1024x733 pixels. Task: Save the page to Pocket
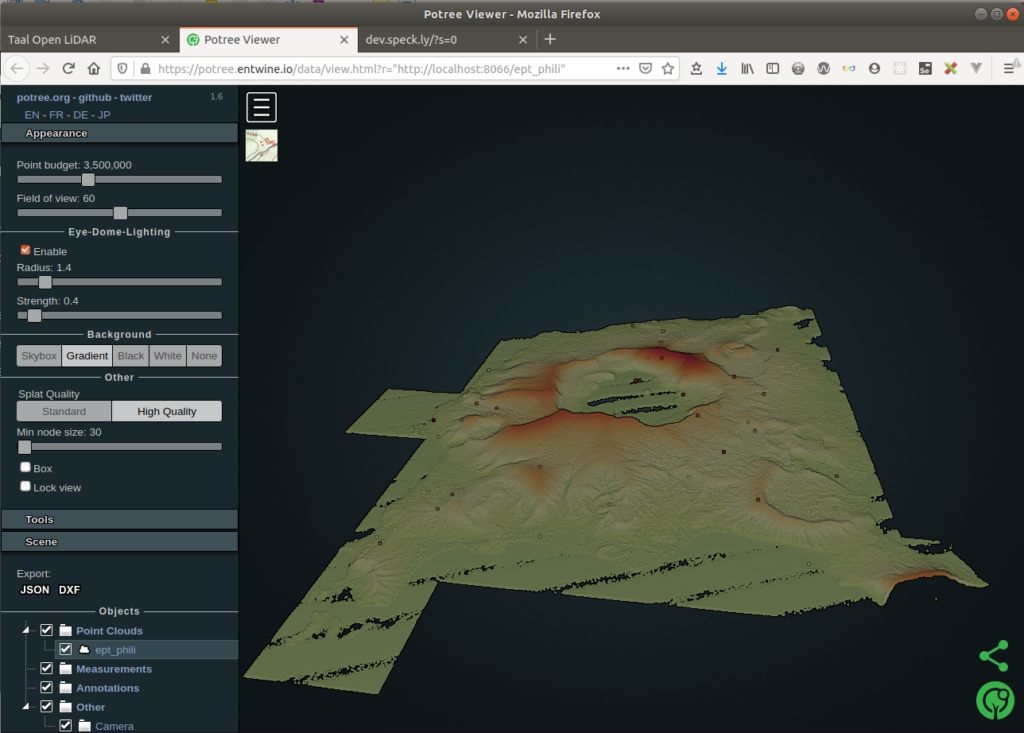pyautogui.click(x=645, y=69)
